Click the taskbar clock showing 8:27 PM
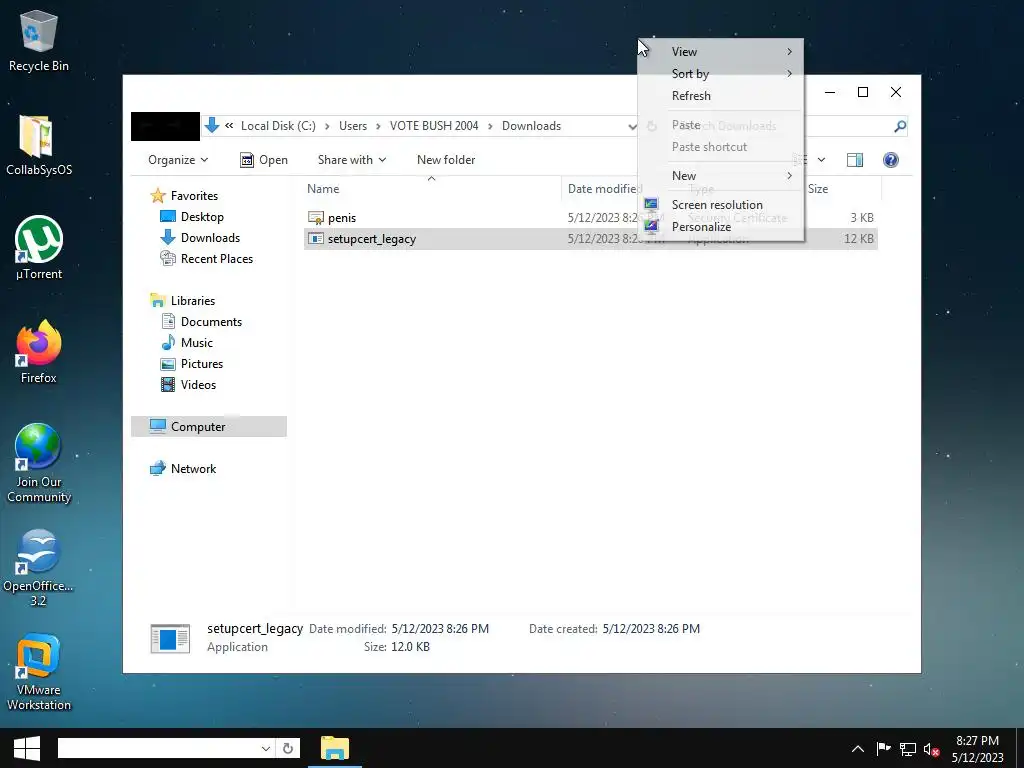Viewport: 1024px width, 768px height. [977, 741]
